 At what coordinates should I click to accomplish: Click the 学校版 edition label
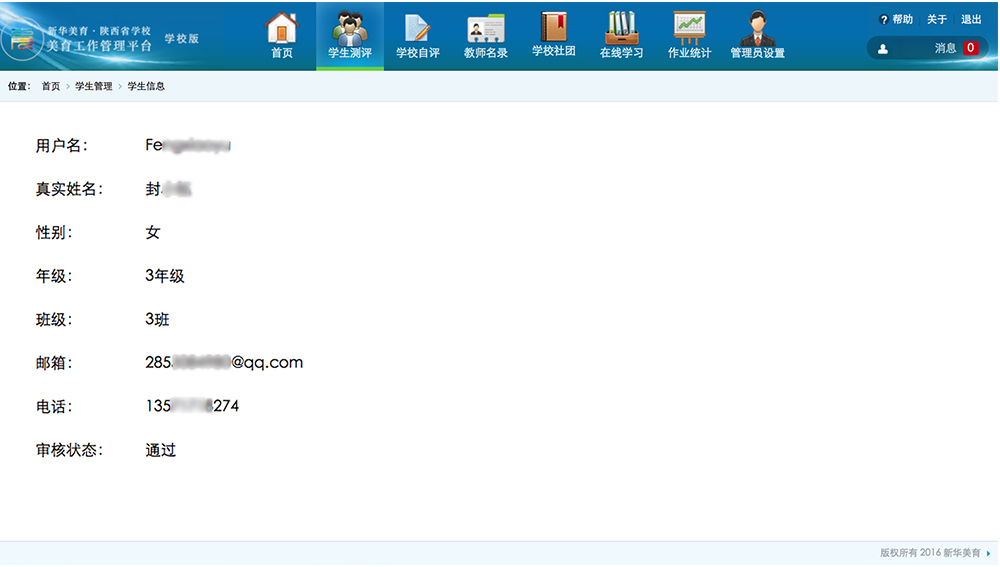pyautogui.click(x=181, y=39)
